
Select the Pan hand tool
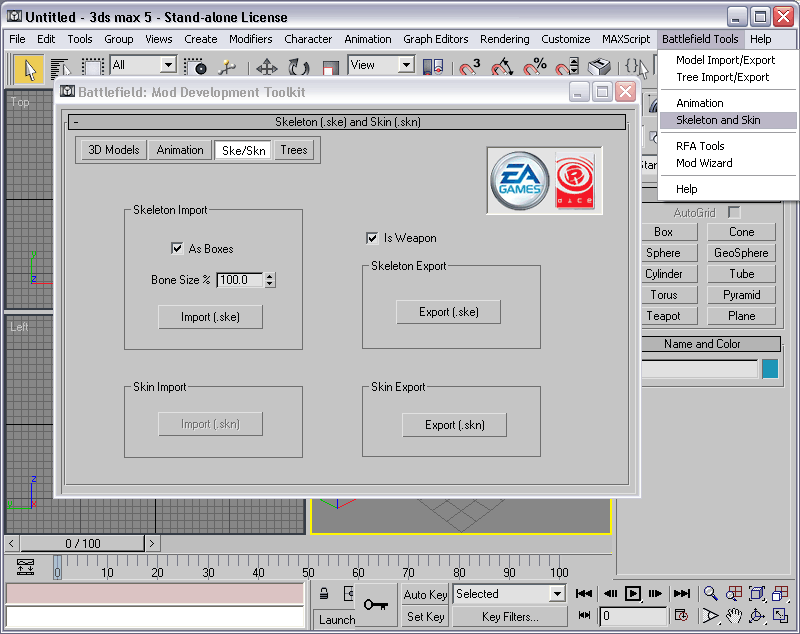point(734,616)
